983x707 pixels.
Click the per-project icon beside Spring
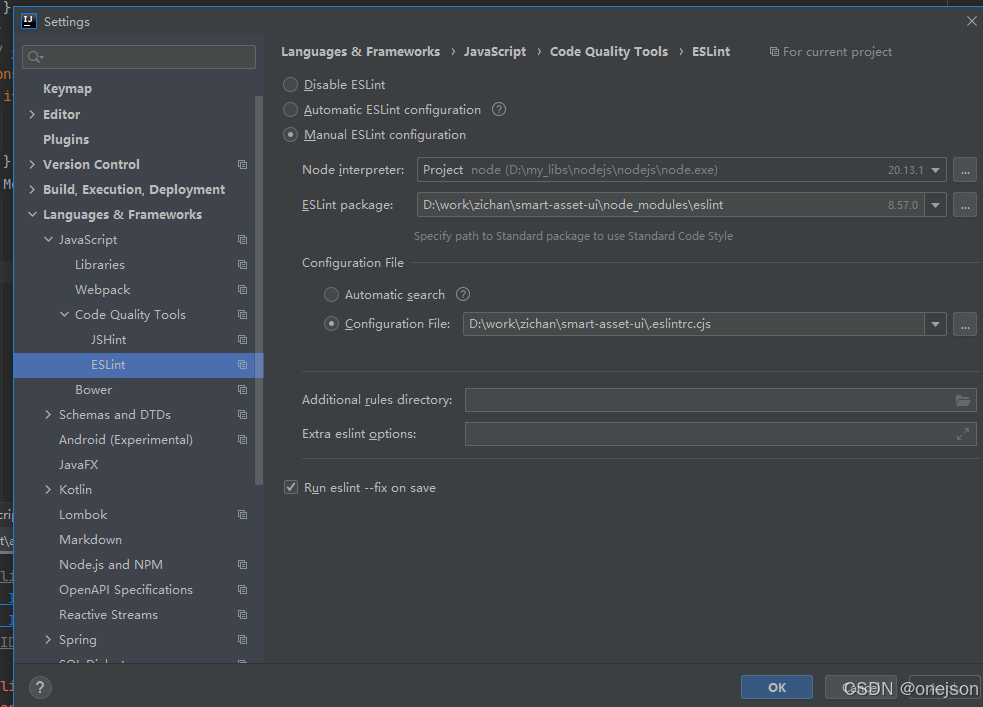point(243,640)
